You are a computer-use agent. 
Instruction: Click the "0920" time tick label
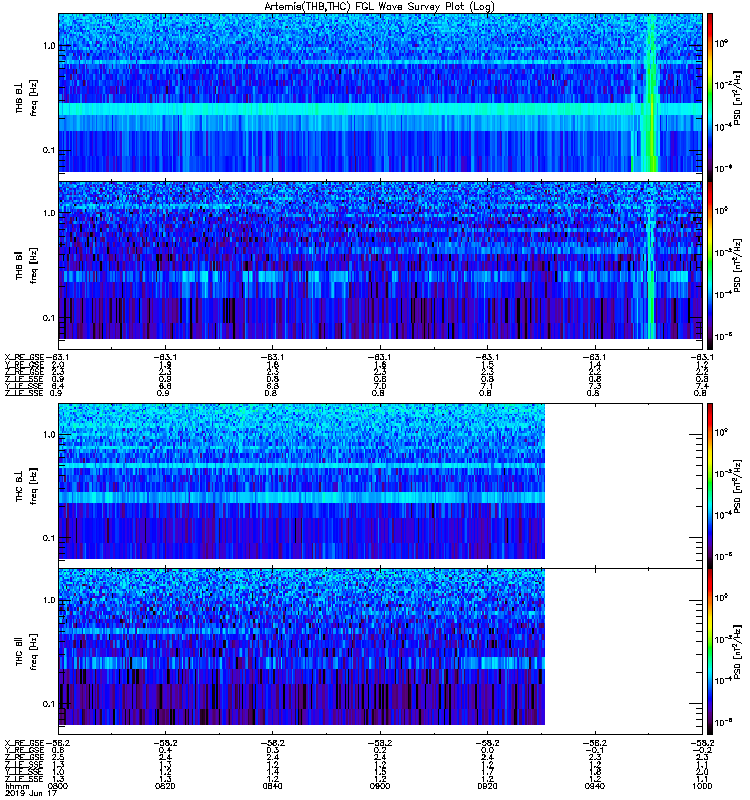coord(487,786)
